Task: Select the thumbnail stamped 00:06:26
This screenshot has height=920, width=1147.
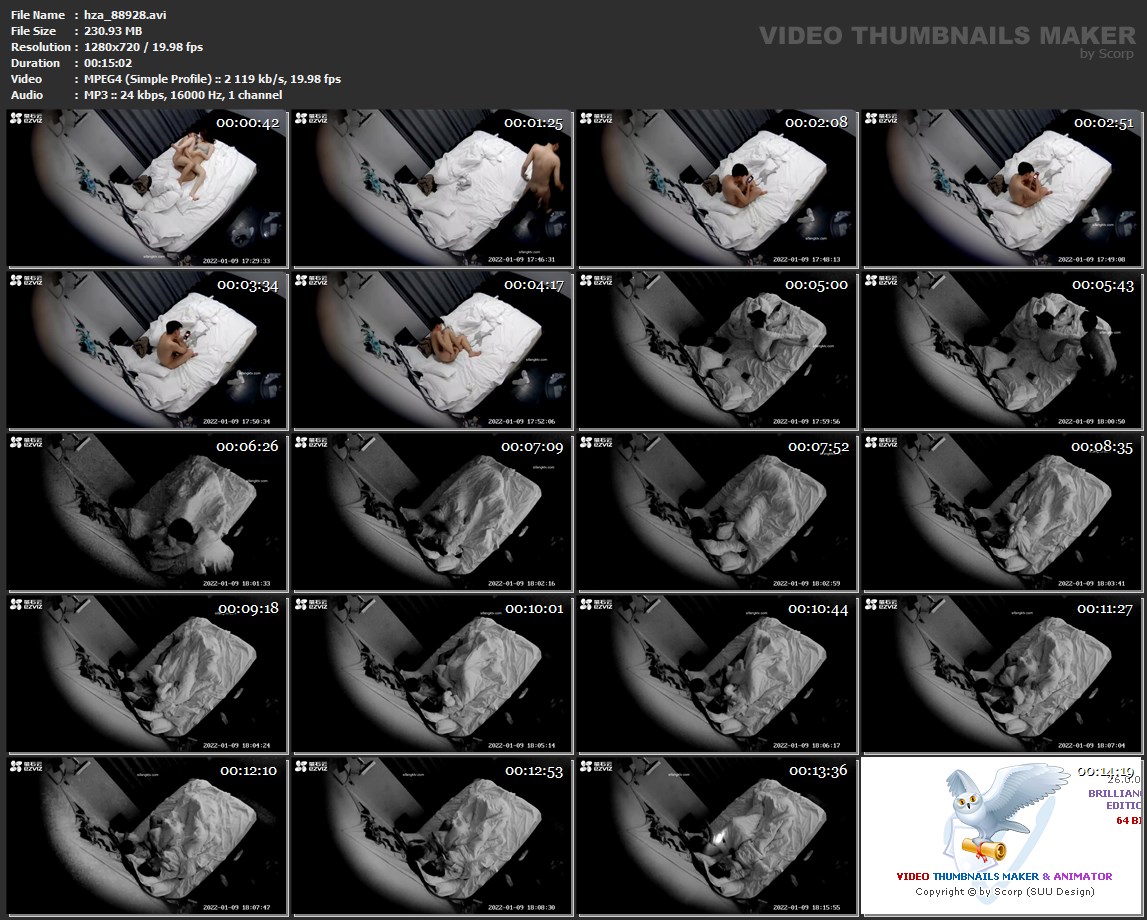Action: [147, 513]
